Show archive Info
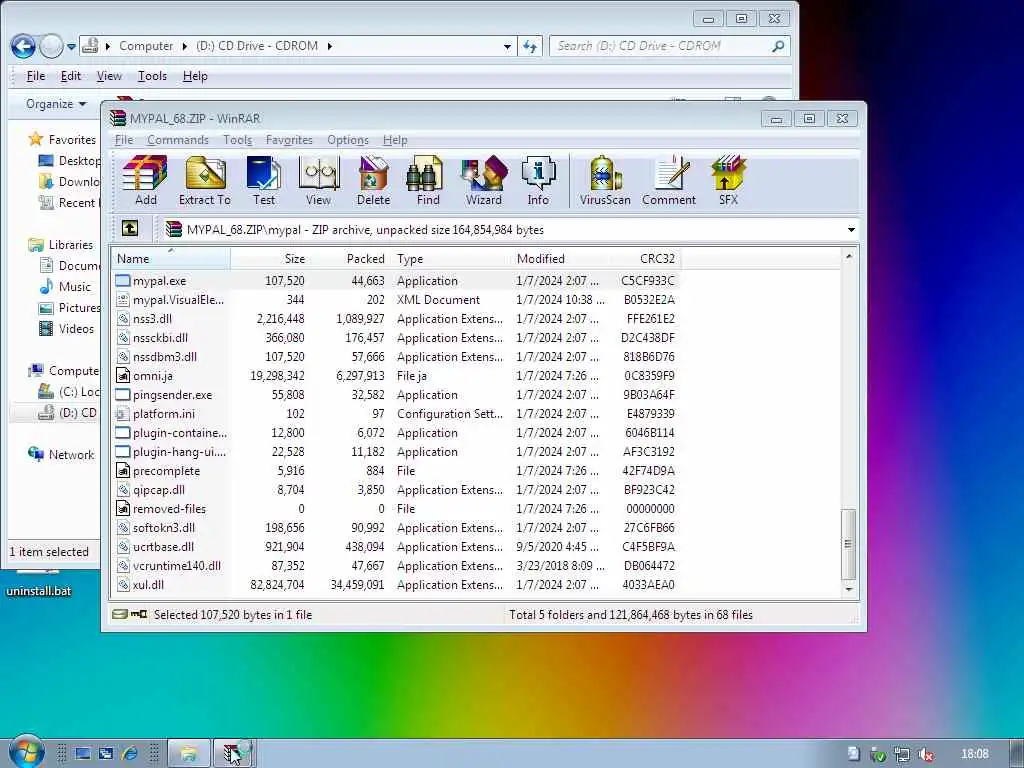The image size is (1024, 768). click(x=538, y=180)
